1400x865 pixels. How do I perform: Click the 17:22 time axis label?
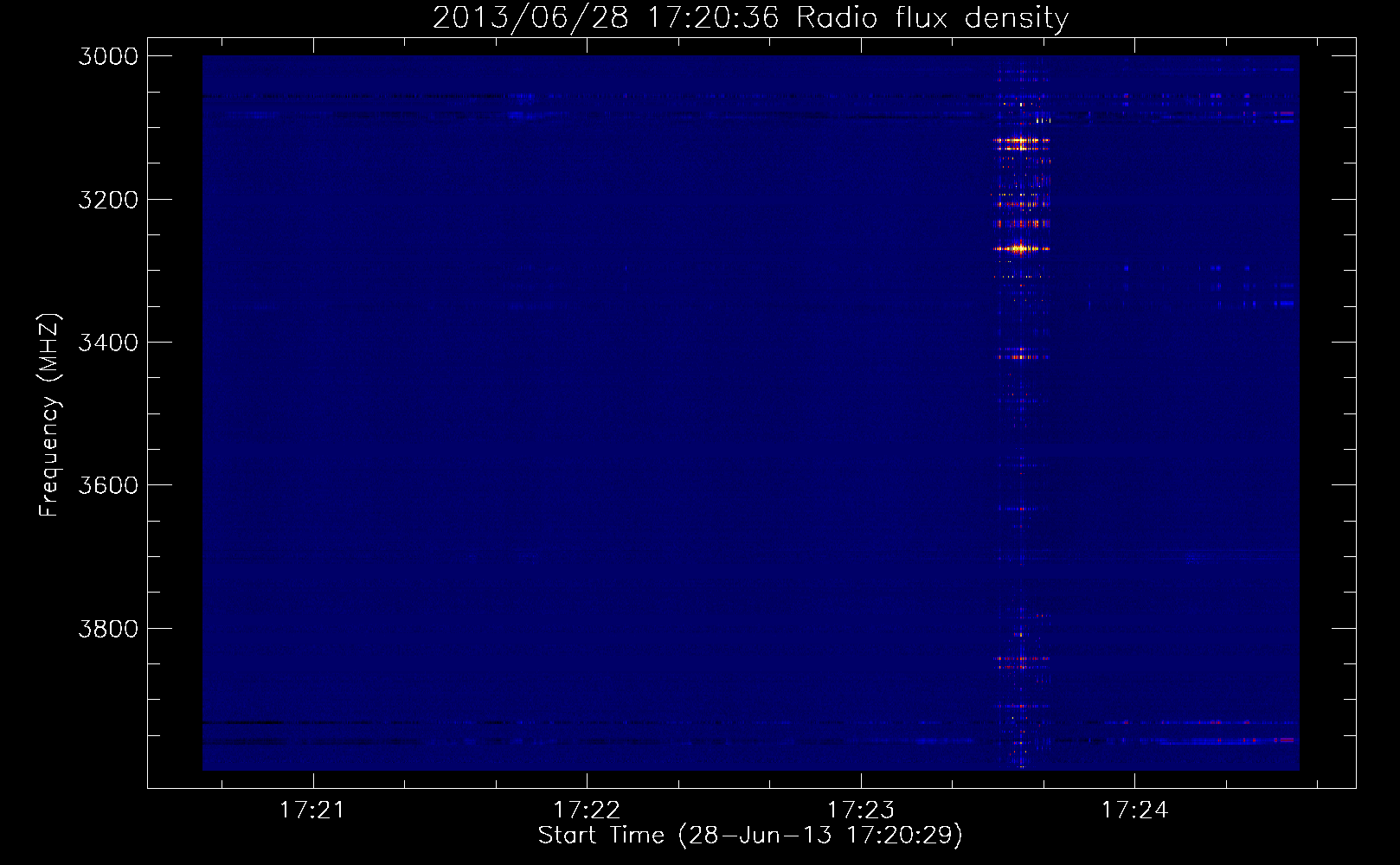[x=587, y=811]
